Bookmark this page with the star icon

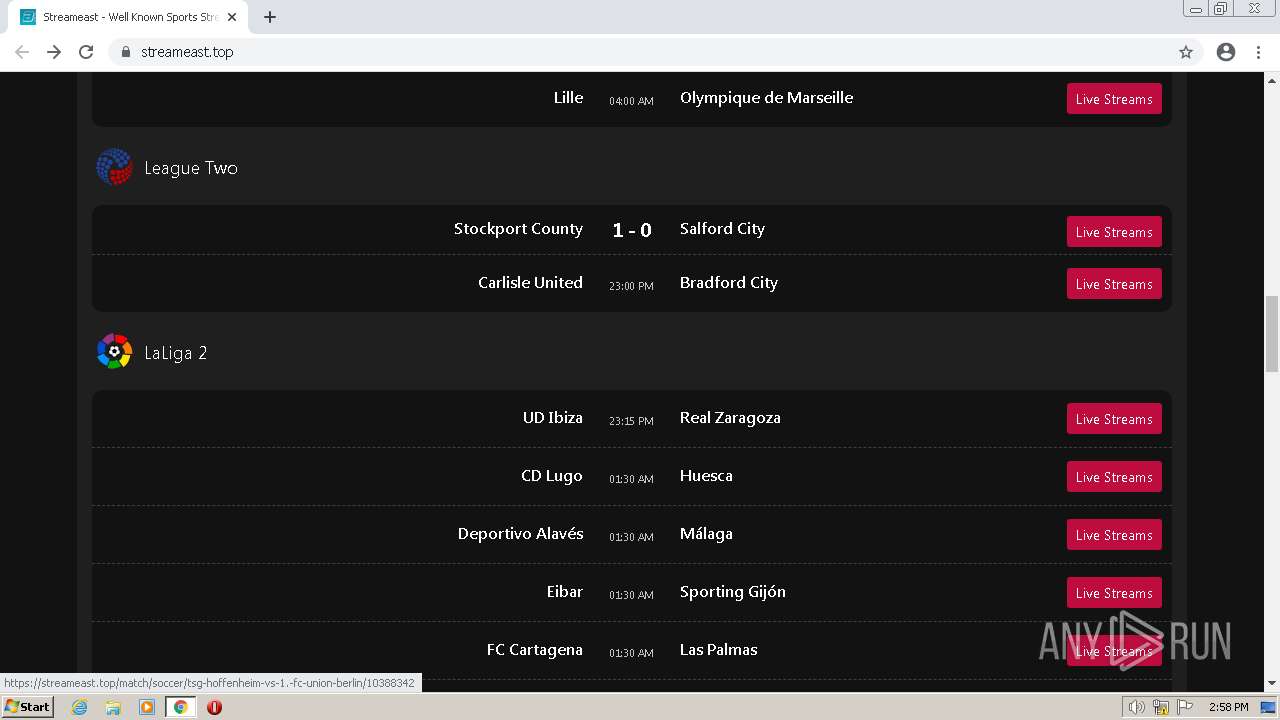(x=1186, y=52)
